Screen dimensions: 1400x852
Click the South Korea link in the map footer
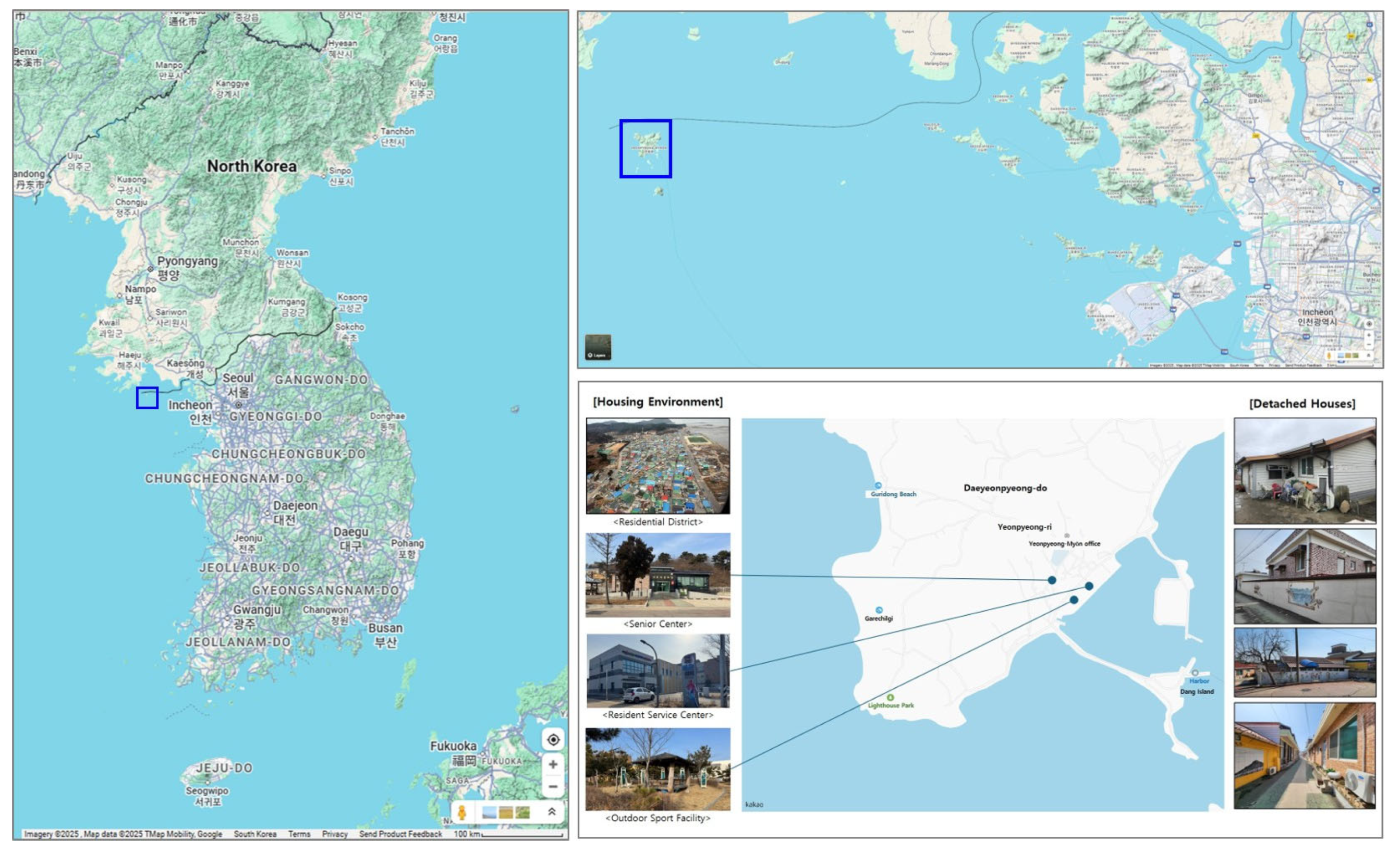(255, 834)
